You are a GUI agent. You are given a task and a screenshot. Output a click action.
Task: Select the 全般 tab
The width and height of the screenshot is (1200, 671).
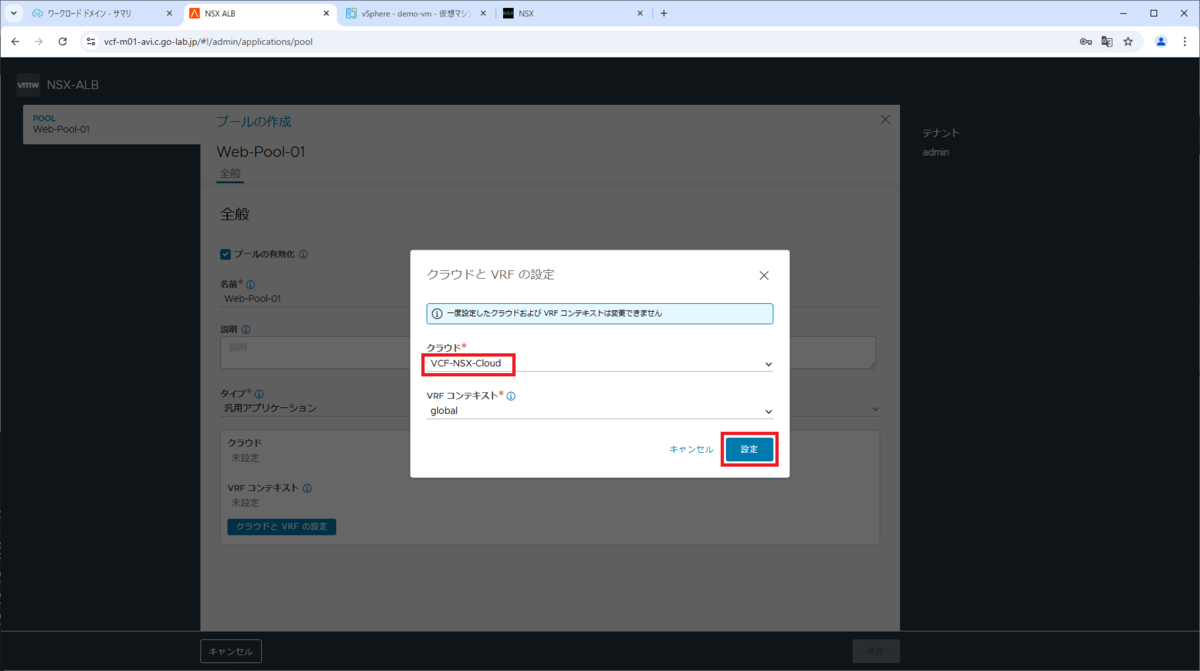230,173
